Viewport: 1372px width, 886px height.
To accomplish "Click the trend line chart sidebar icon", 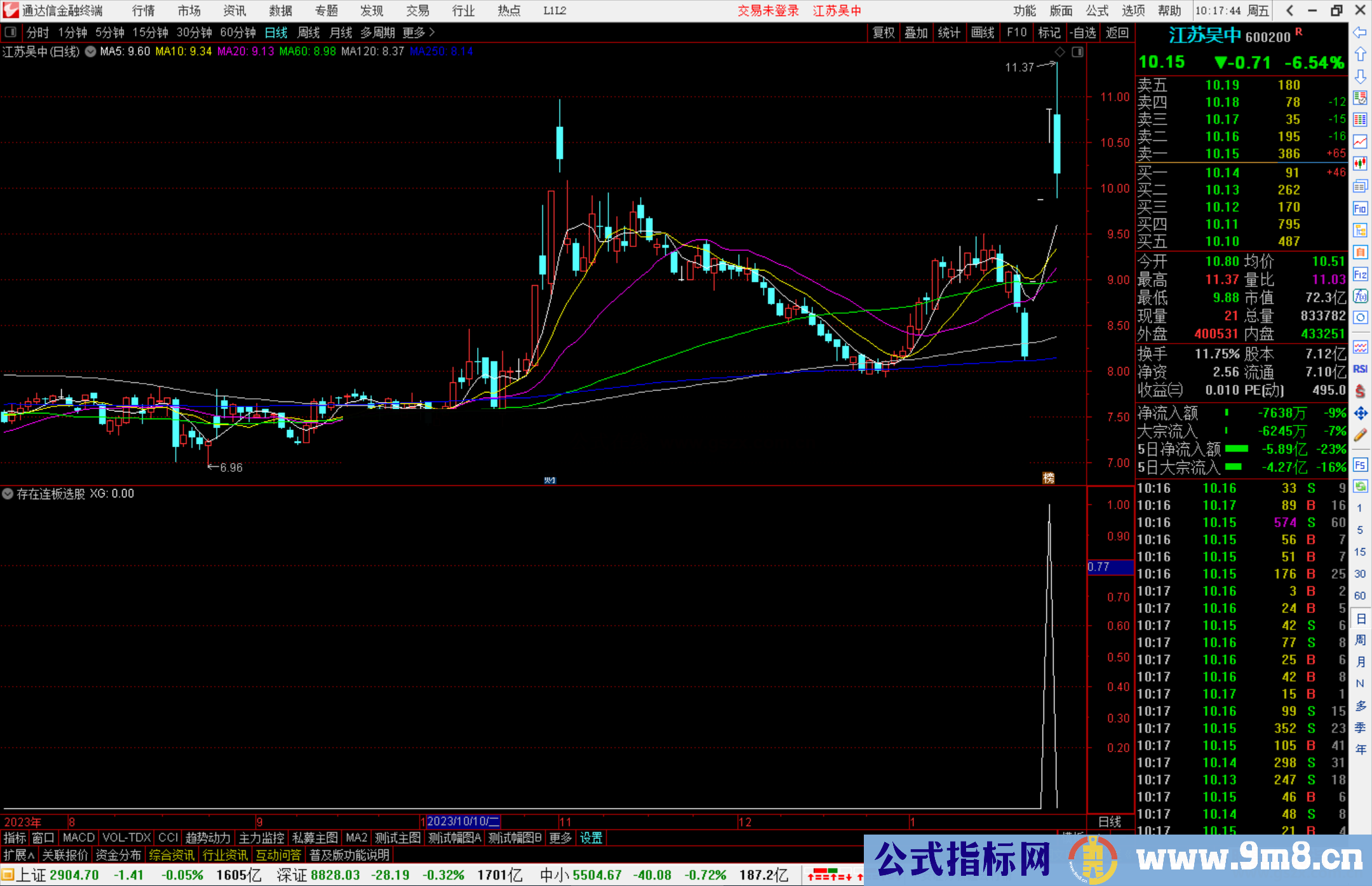I will 1360,142.
